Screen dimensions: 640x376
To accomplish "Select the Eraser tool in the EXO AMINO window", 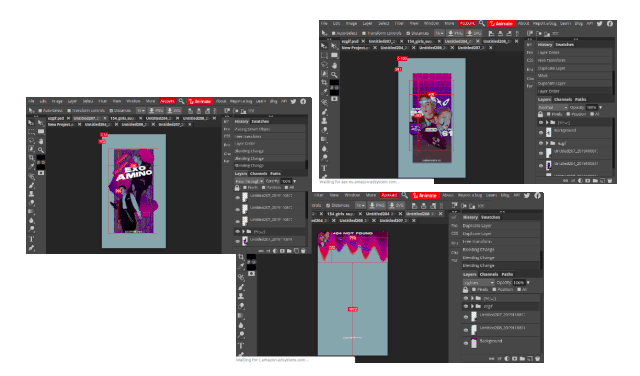I will (x=31, y=202).
